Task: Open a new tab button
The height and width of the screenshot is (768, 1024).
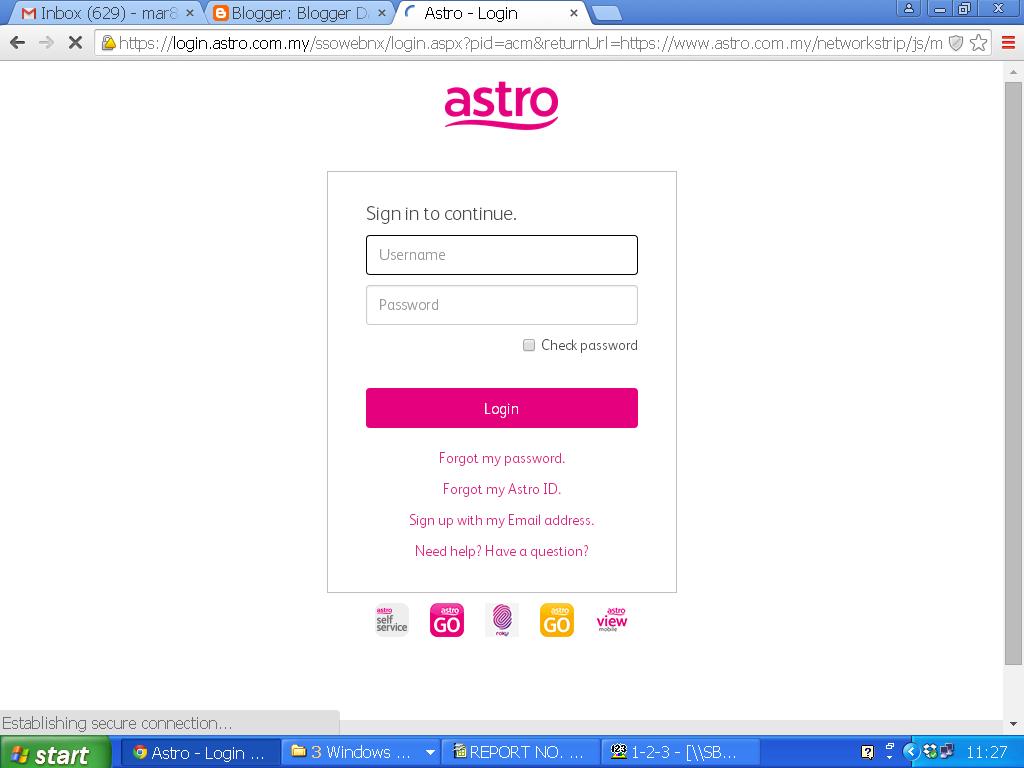Action: [x=607, y=13]
